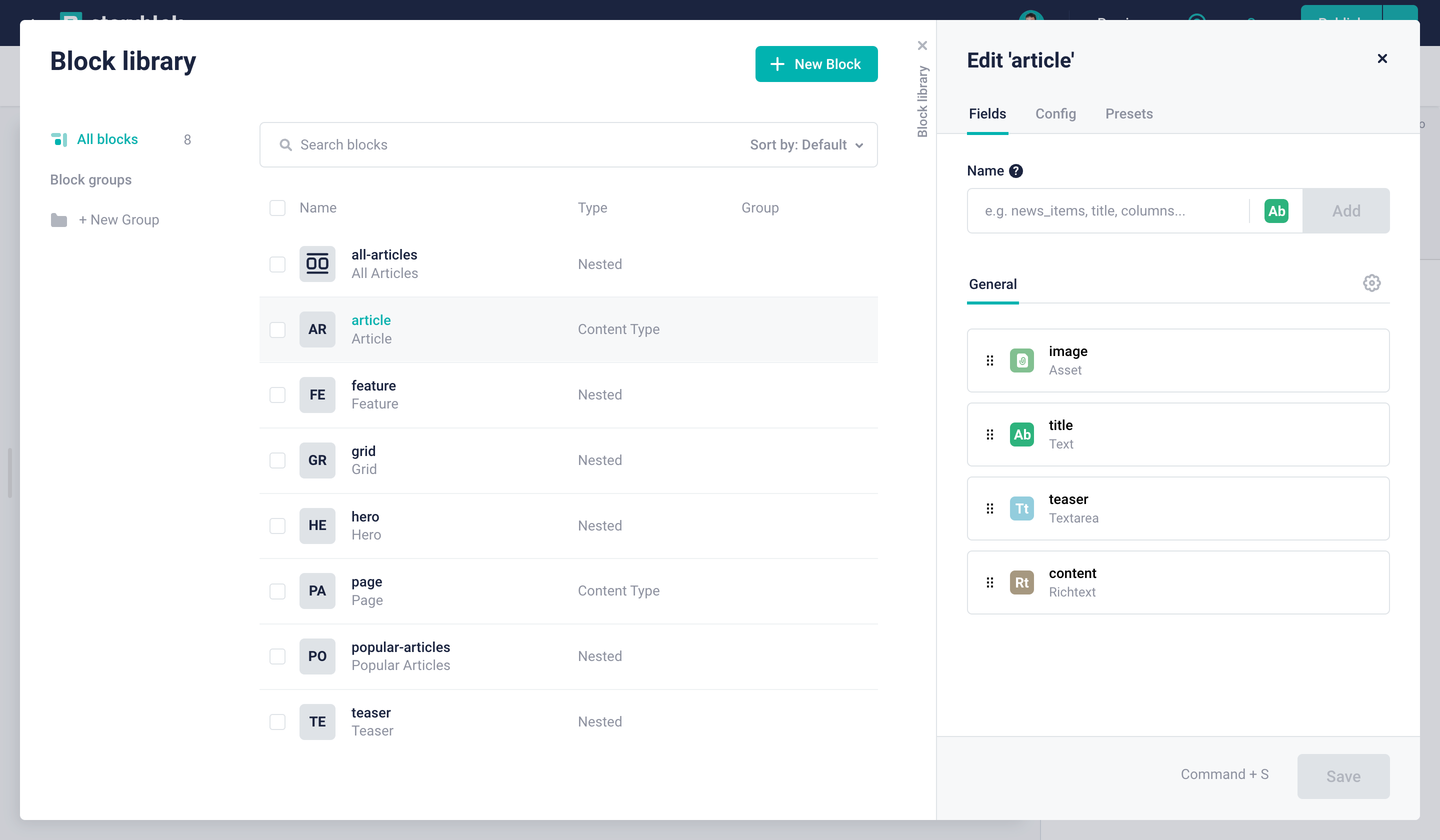1440x840 pixels.
Task: Click the New Block button
Action: (x=816, y=64)
